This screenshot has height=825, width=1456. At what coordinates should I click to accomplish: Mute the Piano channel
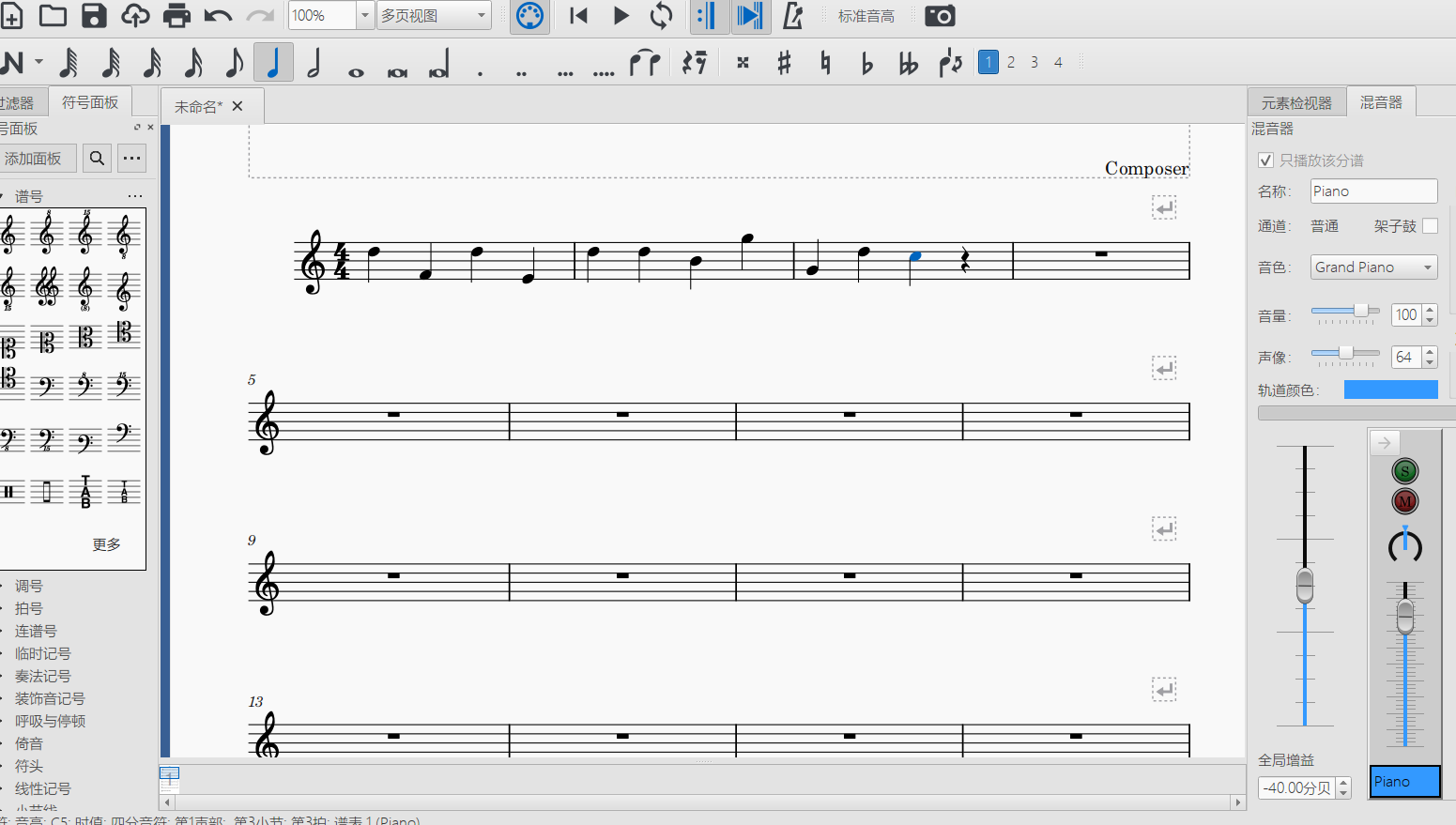click(1404, 501)
